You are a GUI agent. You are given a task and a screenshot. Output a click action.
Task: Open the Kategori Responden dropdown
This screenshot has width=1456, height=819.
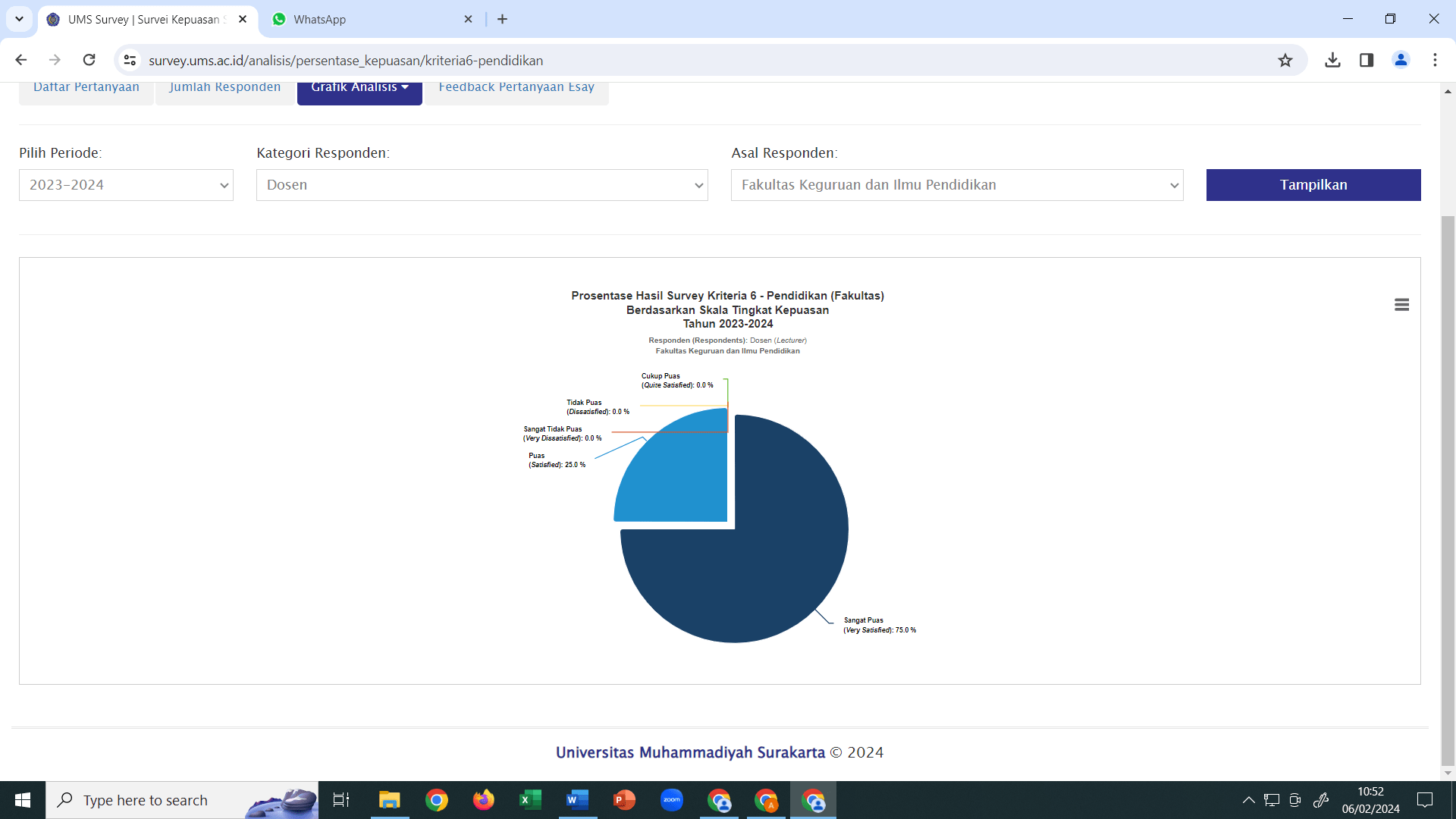pos(482,185)
